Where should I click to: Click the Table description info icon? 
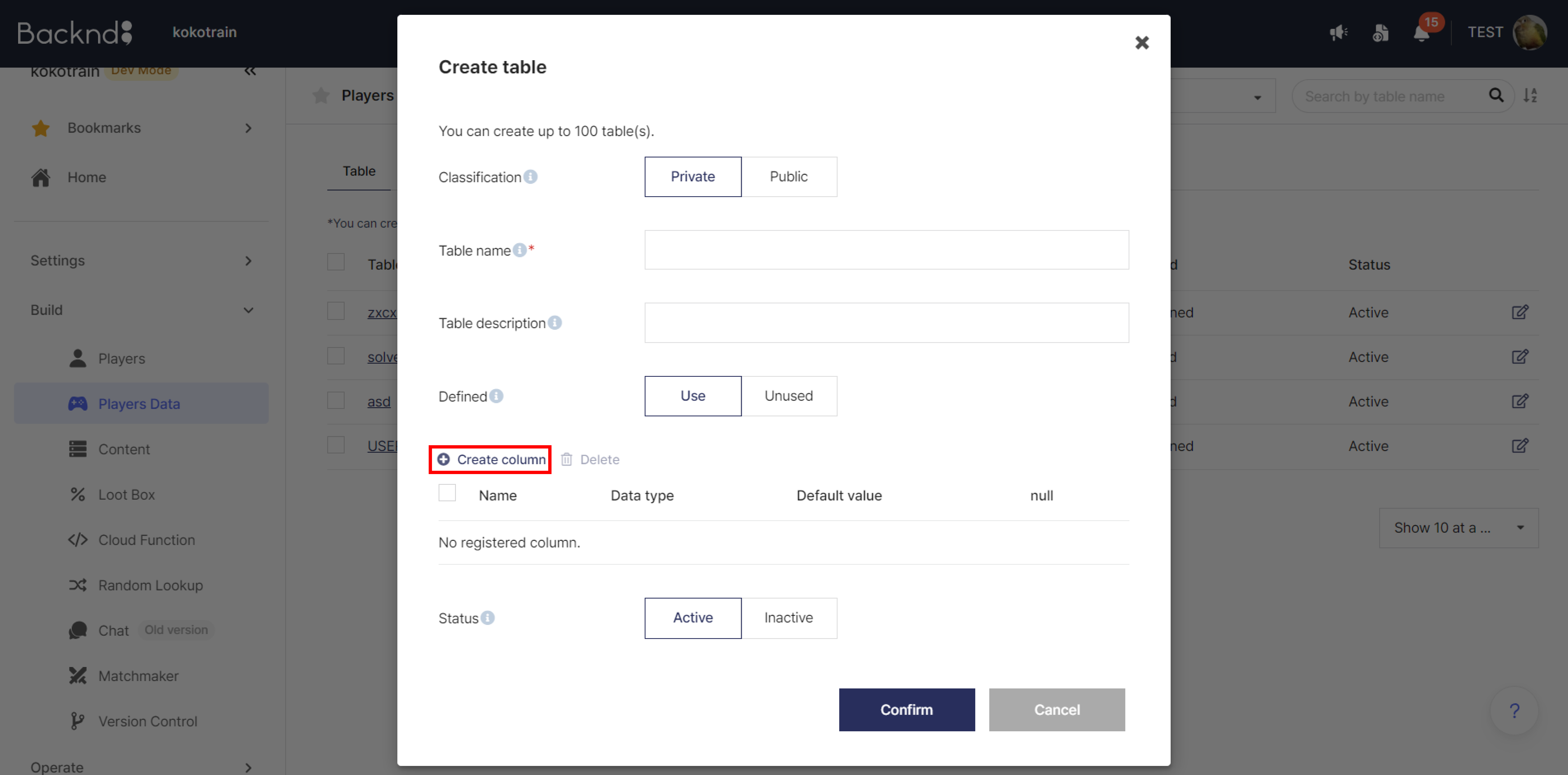[555, 323]
